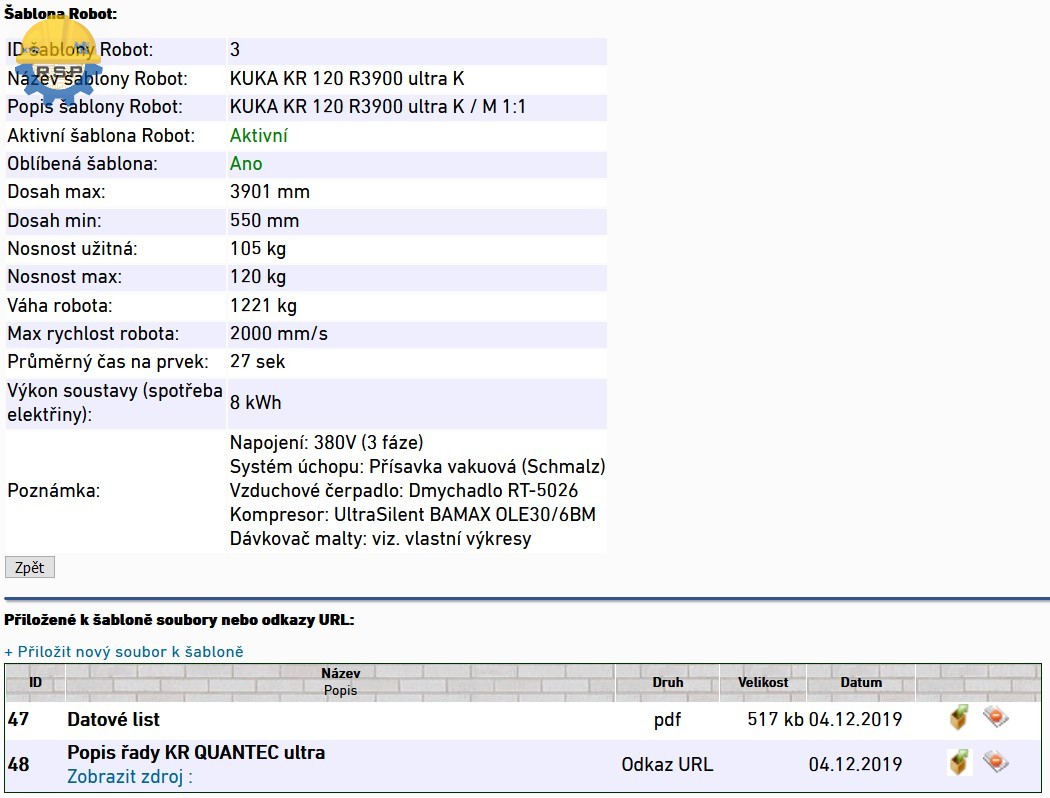Delete the Datové list attachment via red icon
1050x798 pixels.
point(996,717)
